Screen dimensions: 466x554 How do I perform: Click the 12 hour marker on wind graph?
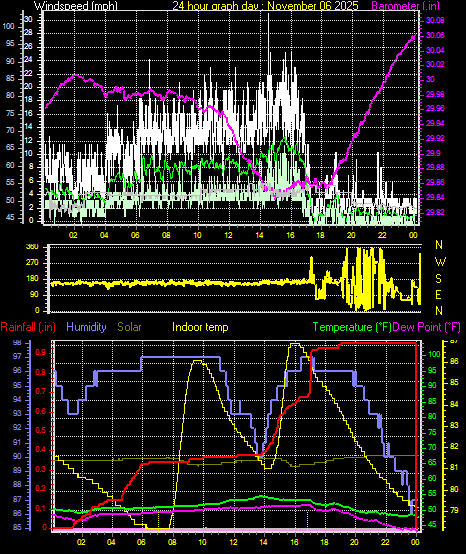[x=229, y=235]
